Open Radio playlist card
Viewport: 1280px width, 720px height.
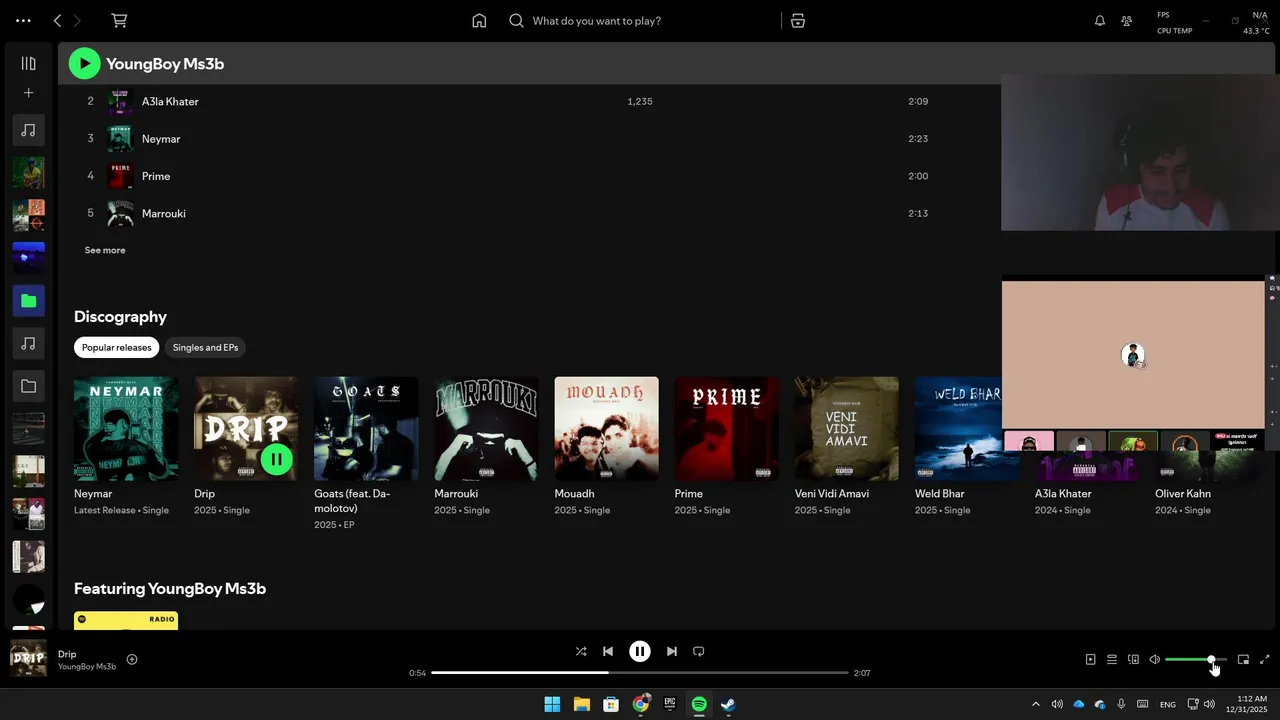(126, 620)
